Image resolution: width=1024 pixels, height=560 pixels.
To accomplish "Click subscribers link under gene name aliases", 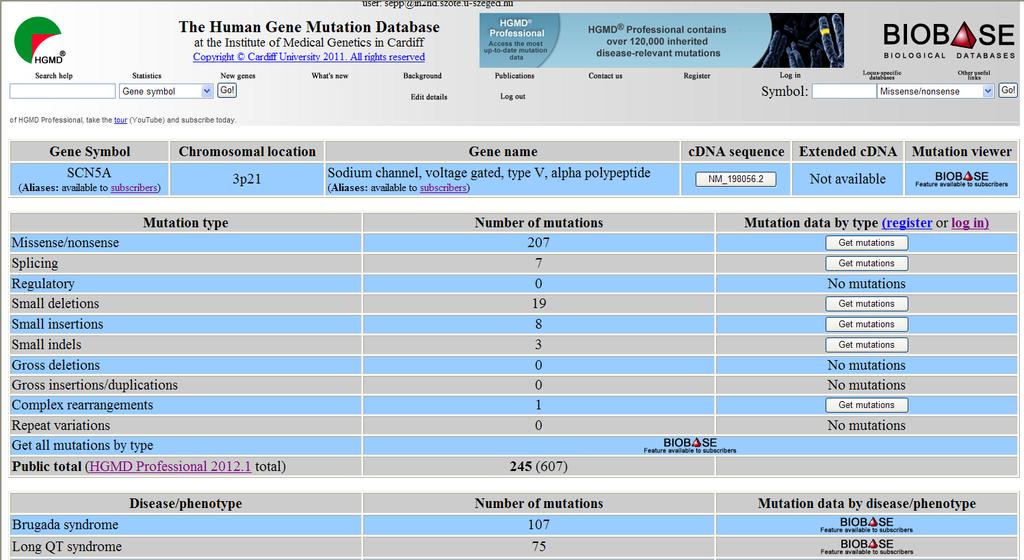I will click(443, 188).
